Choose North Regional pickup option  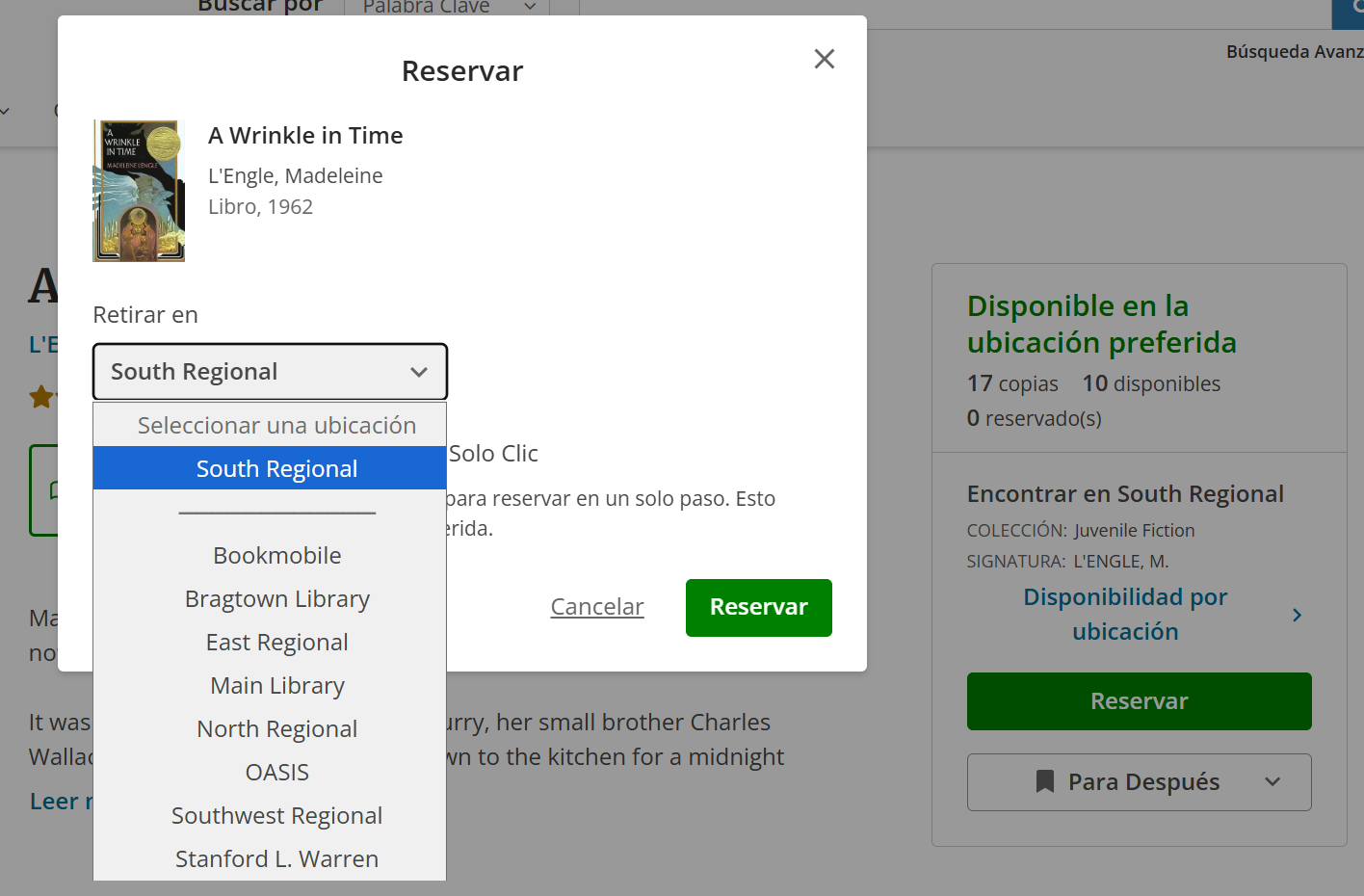[276, 729]
